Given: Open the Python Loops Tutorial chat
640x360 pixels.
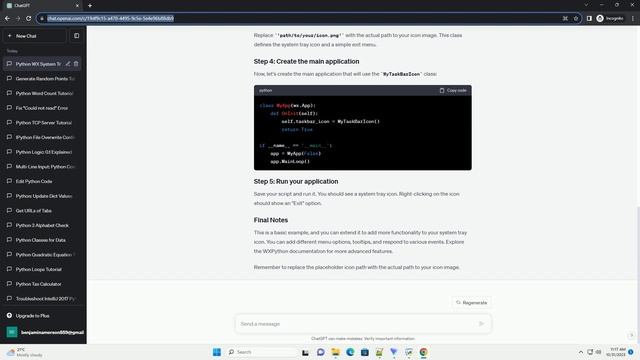Looking at the screenshot, I should [42, 269].
